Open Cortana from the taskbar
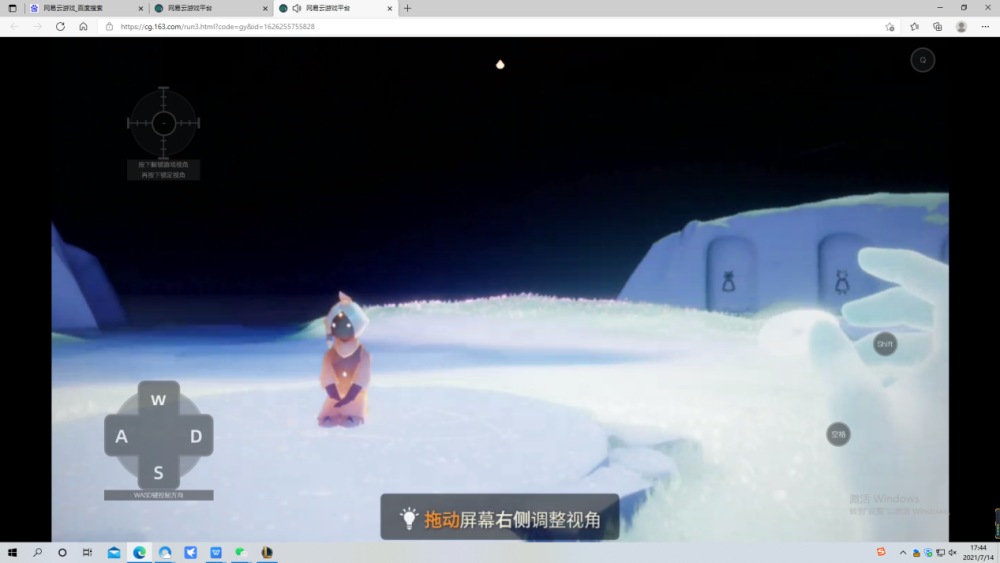 coord(62,552)
